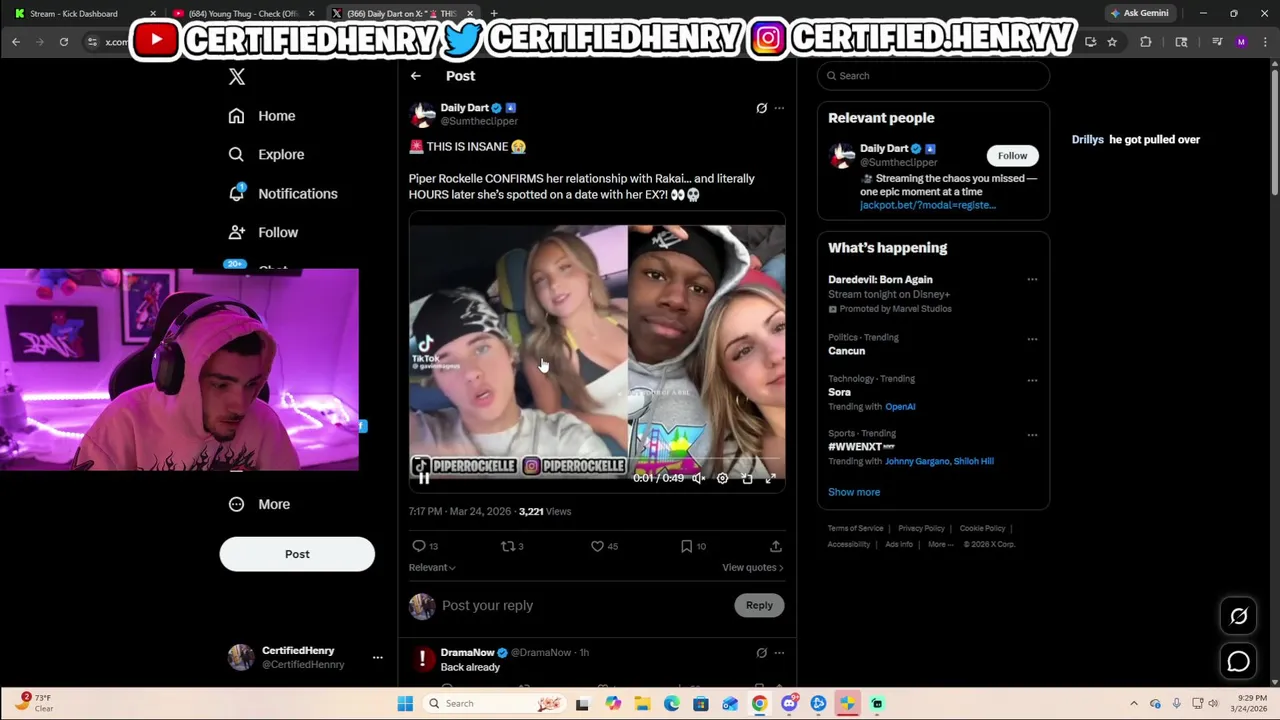
Task: Show hidden system tray icons
Action: [x=1133, y=704]
